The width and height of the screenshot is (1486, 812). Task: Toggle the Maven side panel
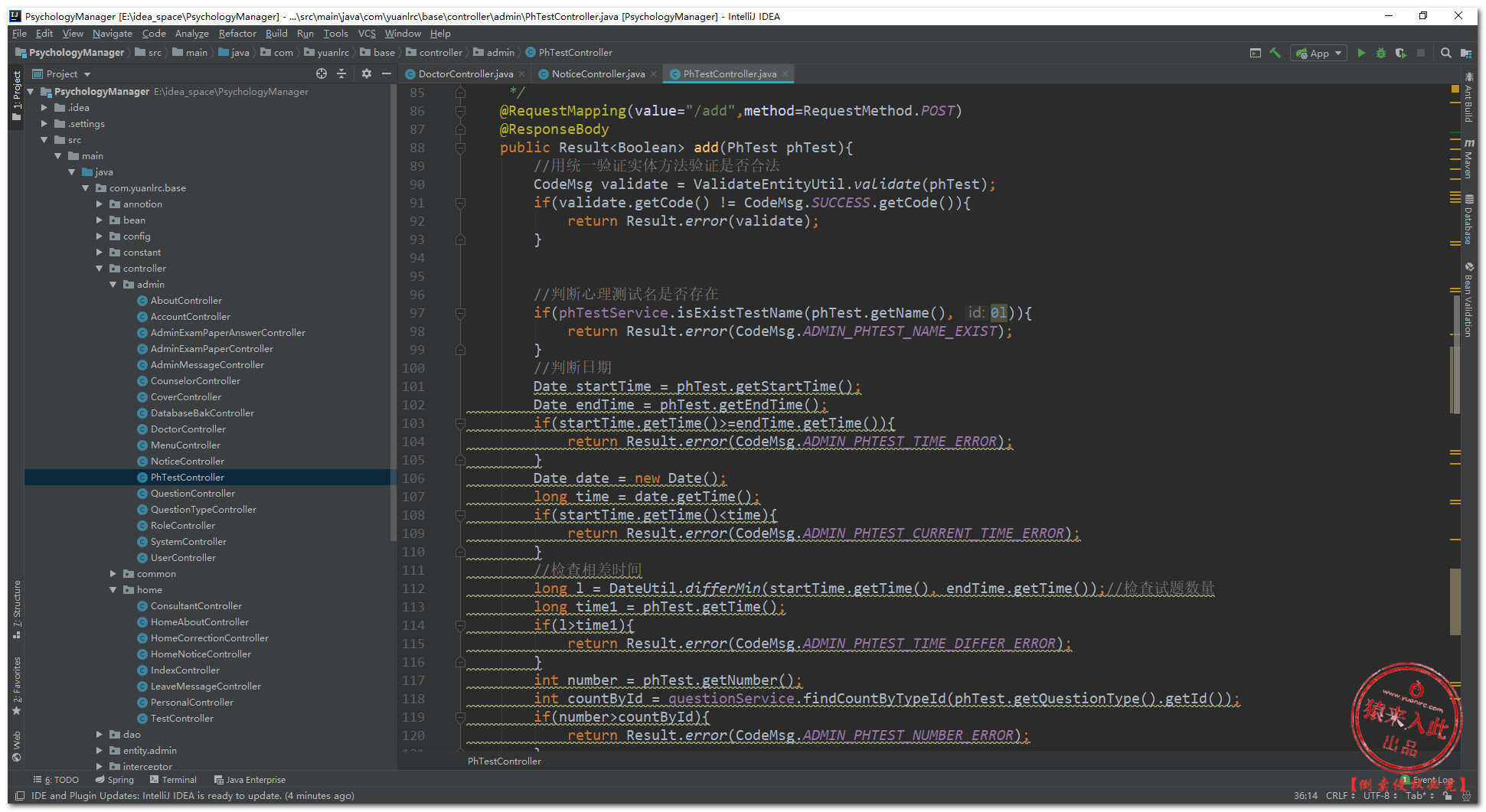tap(1468, 159)
